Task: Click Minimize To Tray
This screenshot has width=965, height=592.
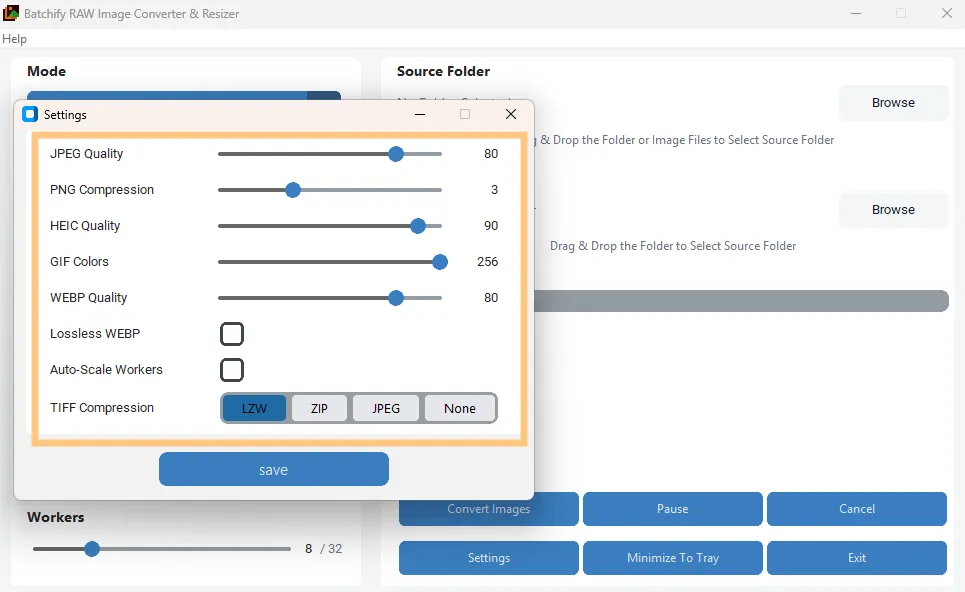Action: coord(671,557)
